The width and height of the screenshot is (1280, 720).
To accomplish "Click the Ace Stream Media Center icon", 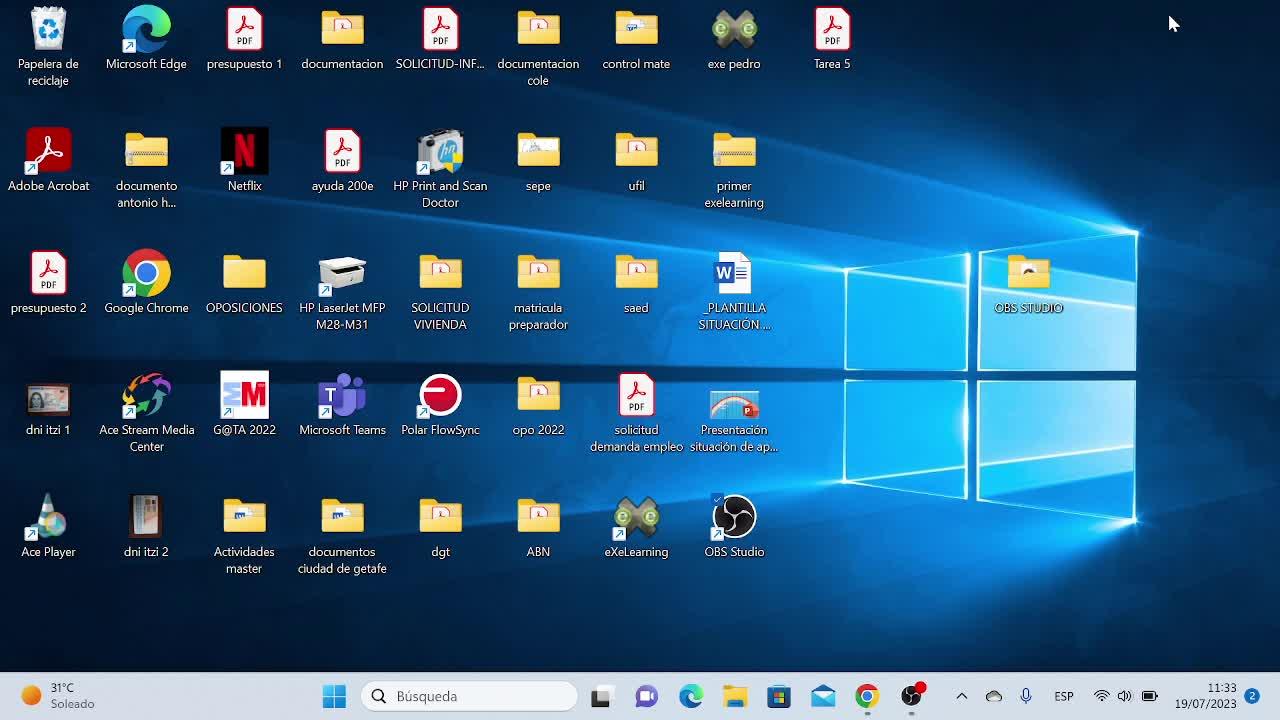I will (x=146, y=396).
